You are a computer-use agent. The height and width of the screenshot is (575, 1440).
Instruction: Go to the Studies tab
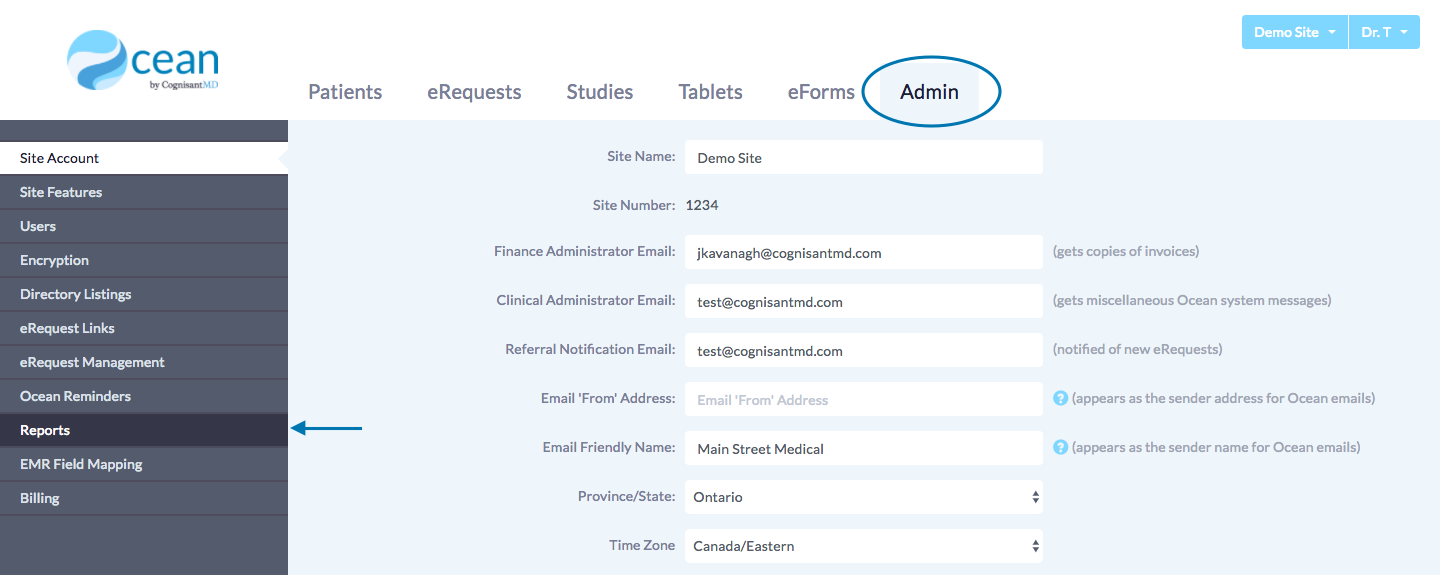(x=599, y=92)
